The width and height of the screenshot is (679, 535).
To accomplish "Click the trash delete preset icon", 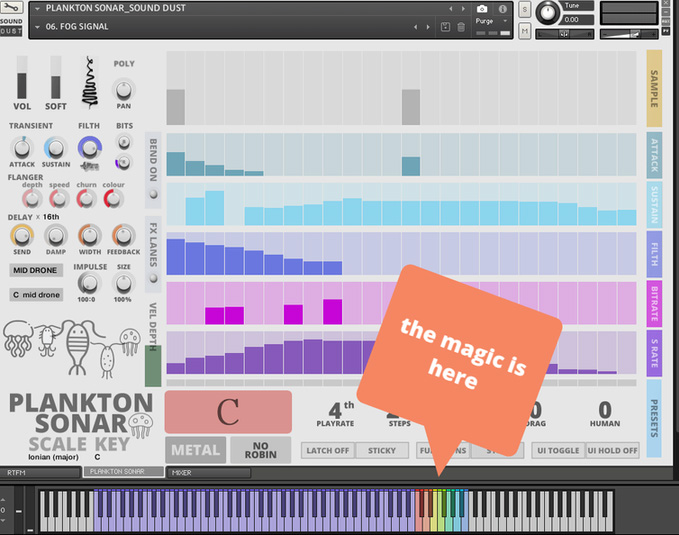I will click(461, 27).
